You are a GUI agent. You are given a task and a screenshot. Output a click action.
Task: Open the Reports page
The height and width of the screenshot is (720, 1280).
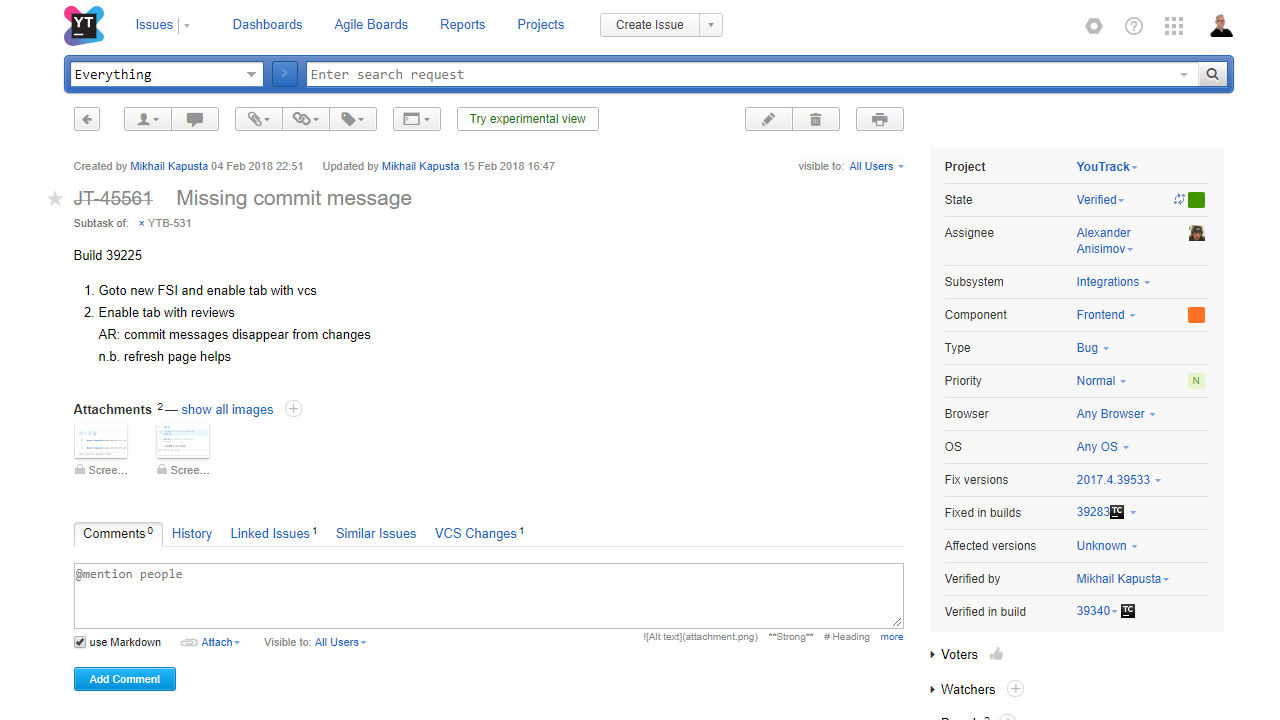[462, 25]
